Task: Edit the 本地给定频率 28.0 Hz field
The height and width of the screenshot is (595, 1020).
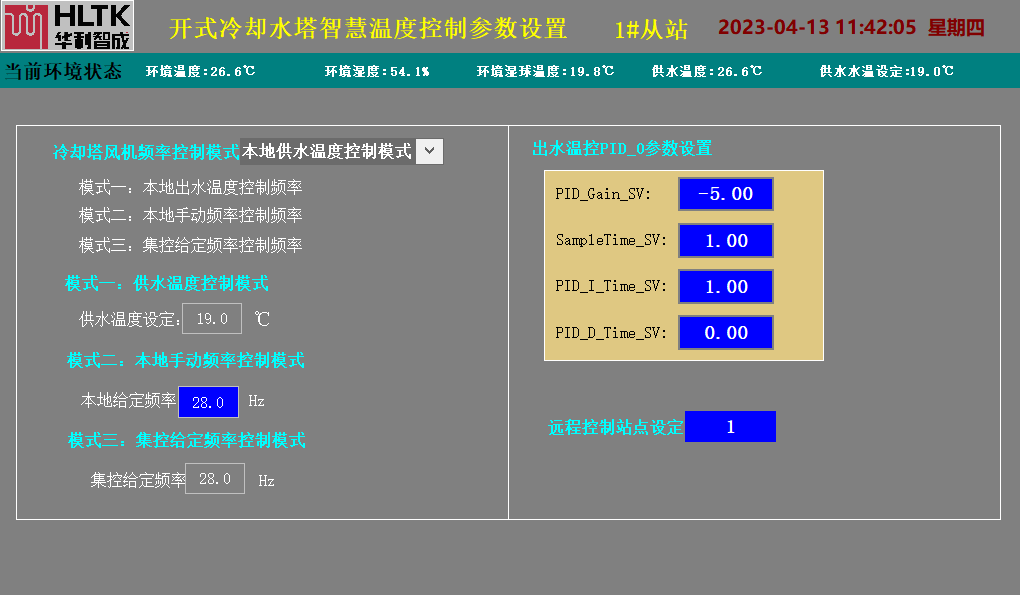Action: [x=208, y=401]
